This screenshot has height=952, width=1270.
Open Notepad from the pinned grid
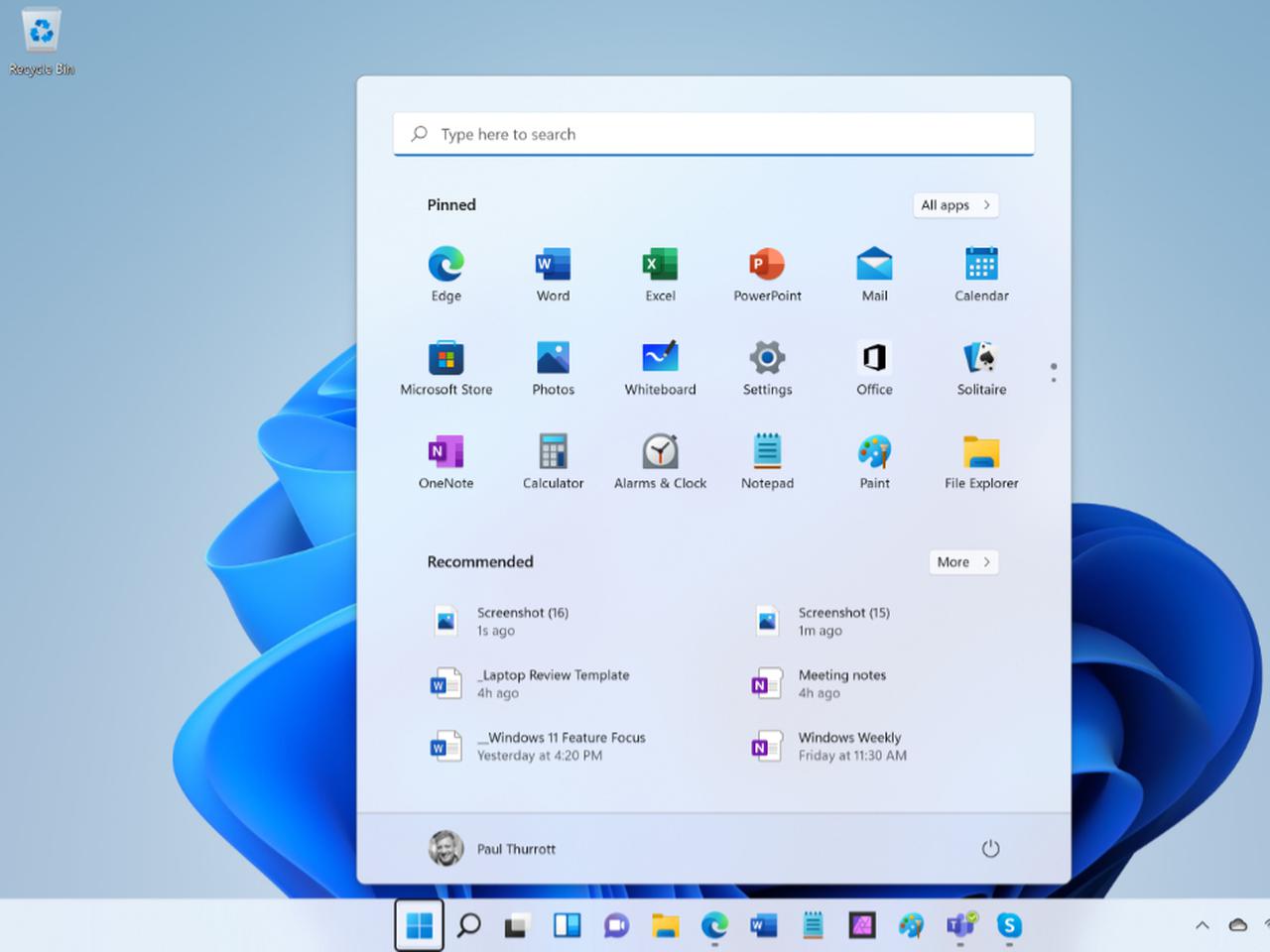click(x=767, y=462)
